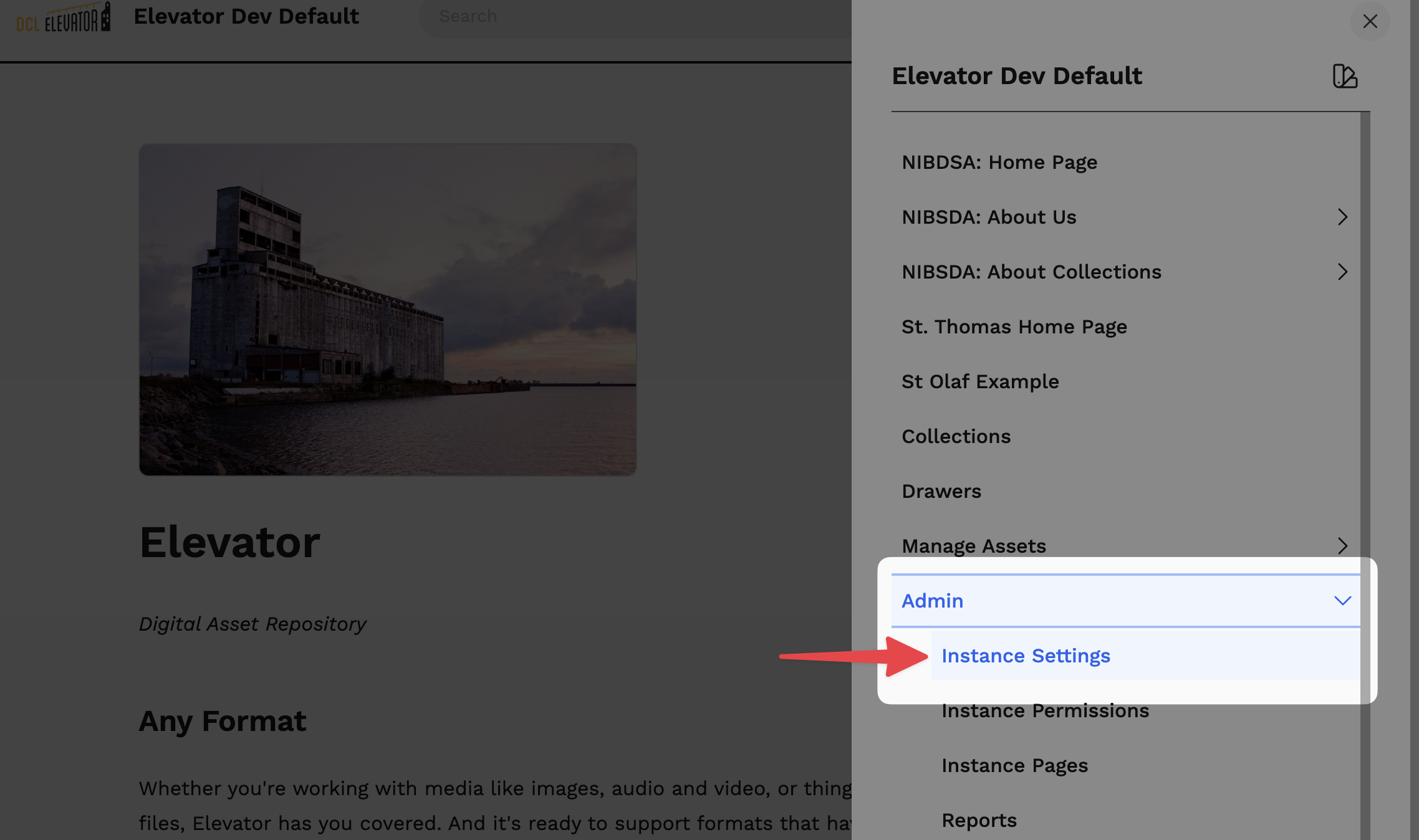Select St Olaf Example
This screenshot has width=1419, height=840.
pos(980,381)
